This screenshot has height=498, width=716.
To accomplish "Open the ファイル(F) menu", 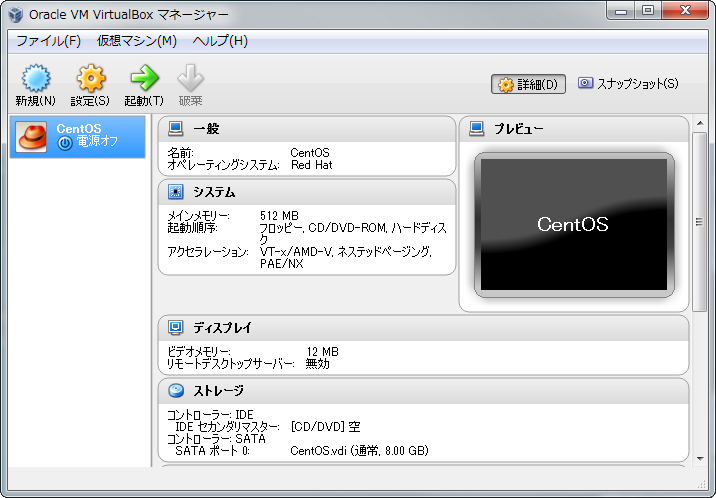I will point(49,41).
